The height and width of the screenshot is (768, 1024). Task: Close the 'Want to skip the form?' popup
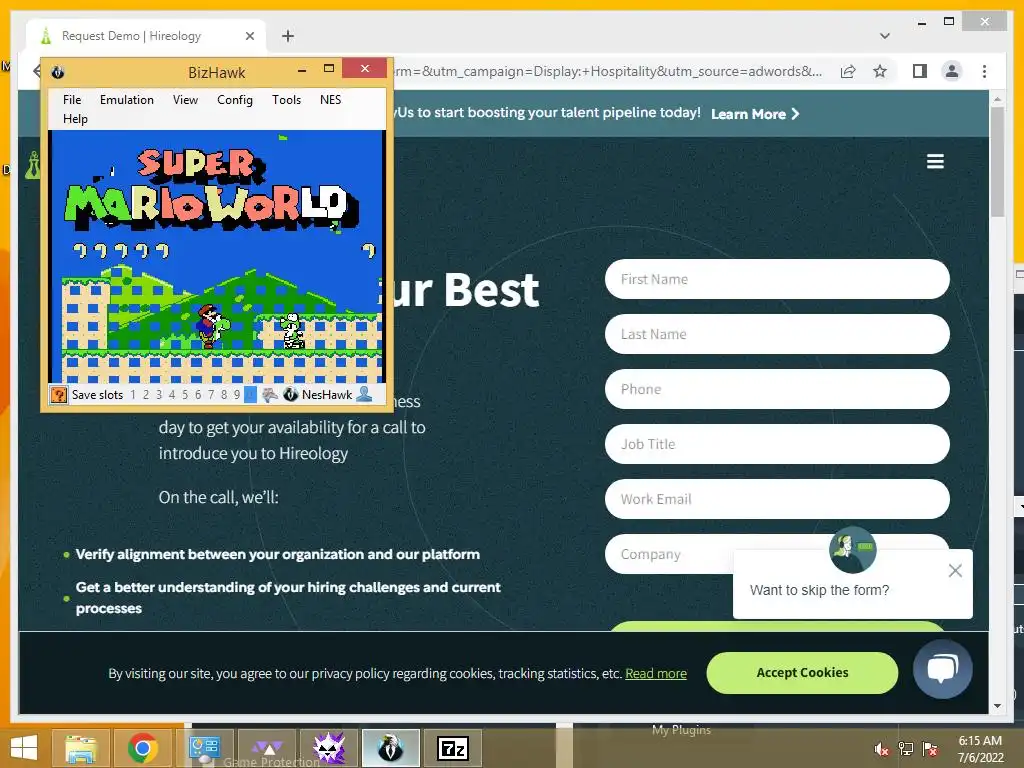click(x=955, y=571)
